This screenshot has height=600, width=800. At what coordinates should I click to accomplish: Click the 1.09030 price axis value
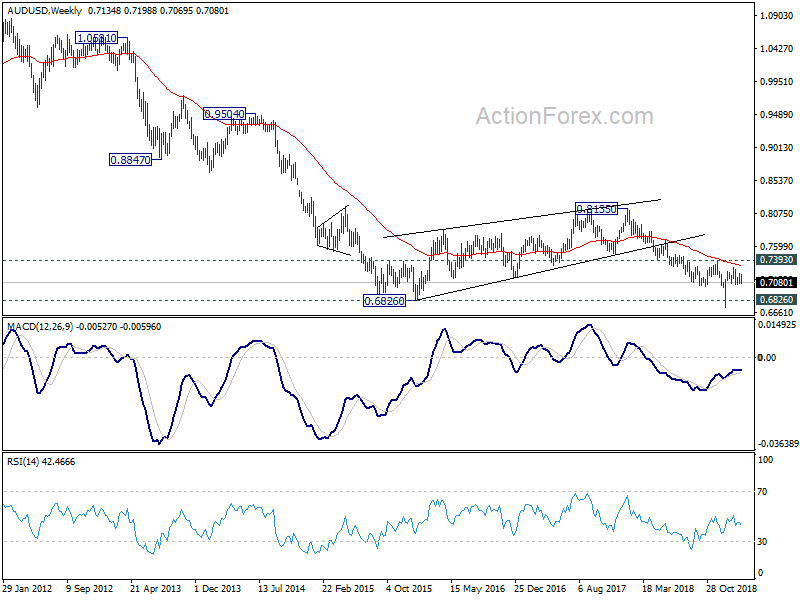(777, 16)
